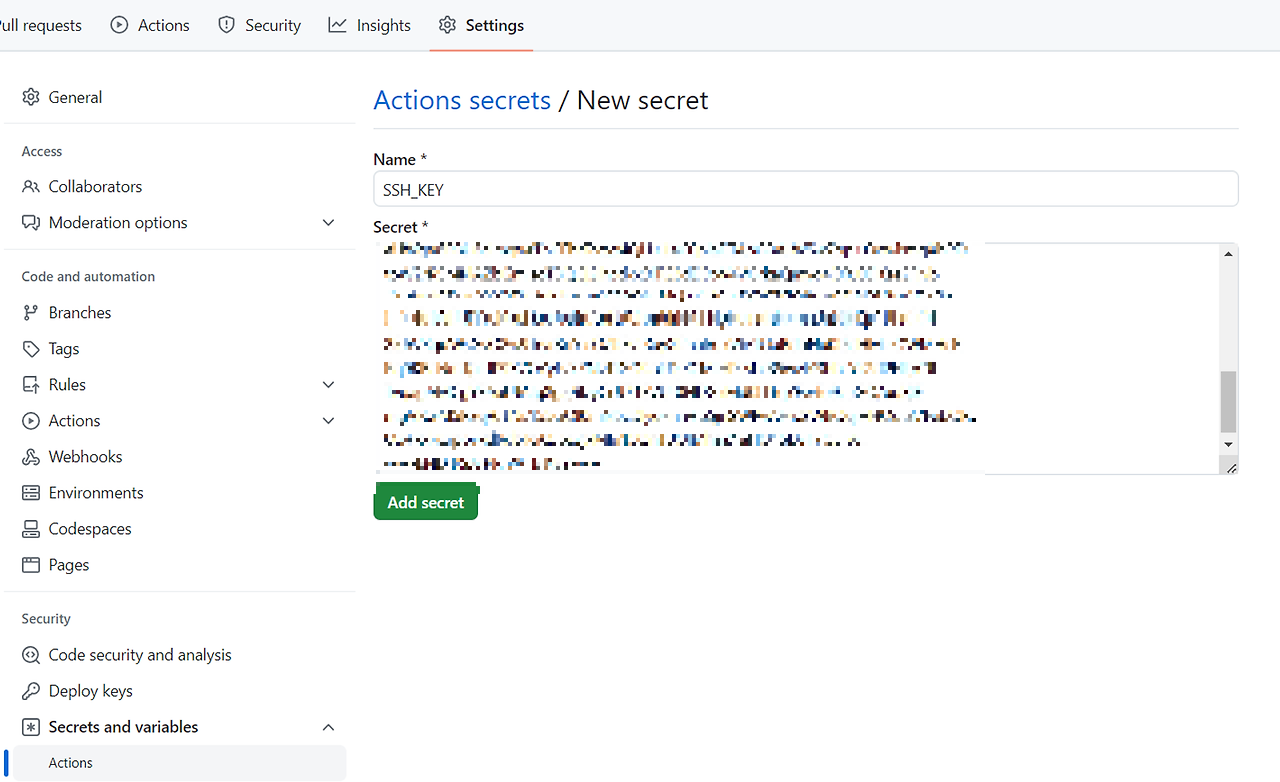
Task: Click the Deploy keys key icon
Action: pos(31,691)
